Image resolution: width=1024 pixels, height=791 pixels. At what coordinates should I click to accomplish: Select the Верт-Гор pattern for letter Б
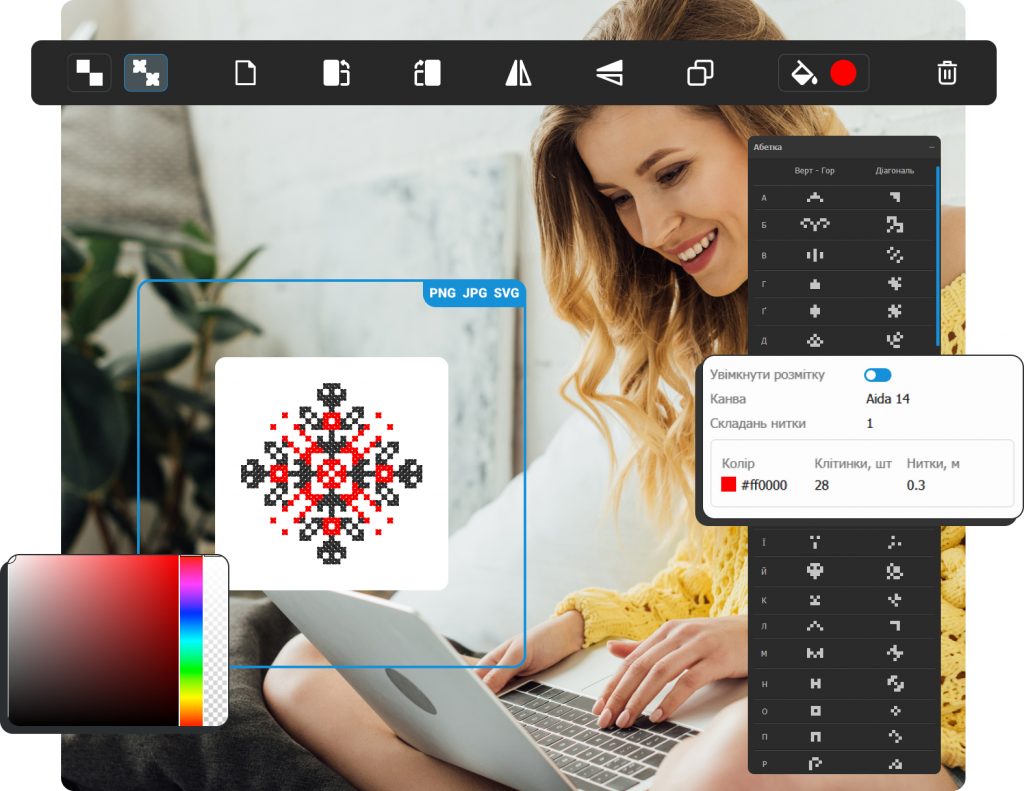(815, 225)
